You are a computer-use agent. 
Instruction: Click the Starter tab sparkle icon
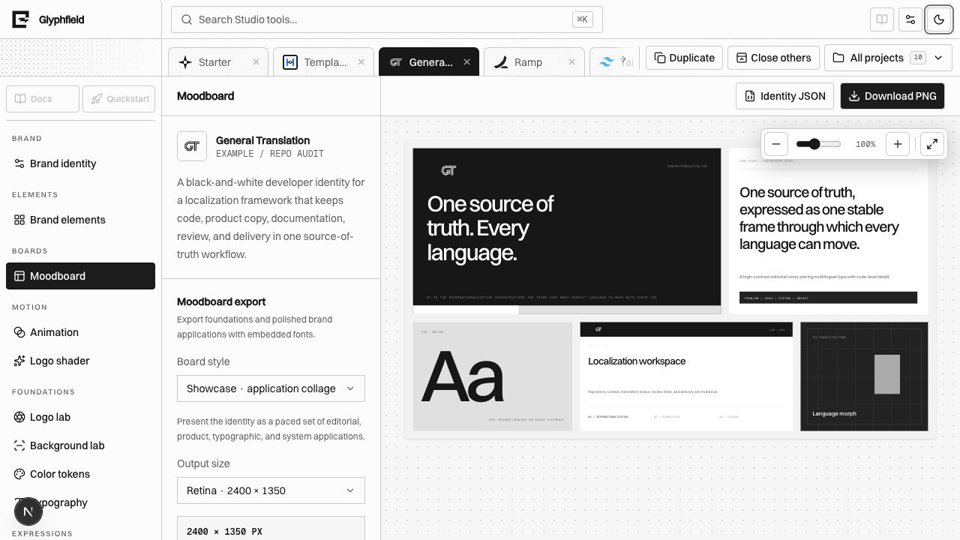point(185,62)
